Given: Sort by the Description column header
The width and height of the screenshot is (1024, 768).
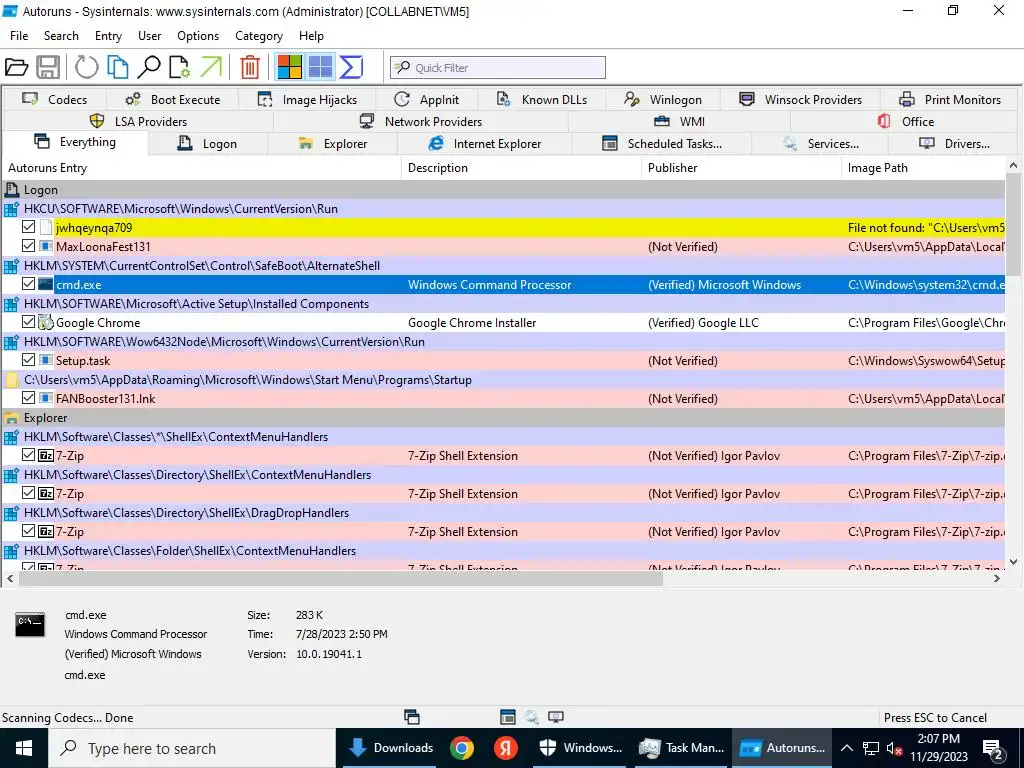Looking at the screenshot, I should coord(521,168).
